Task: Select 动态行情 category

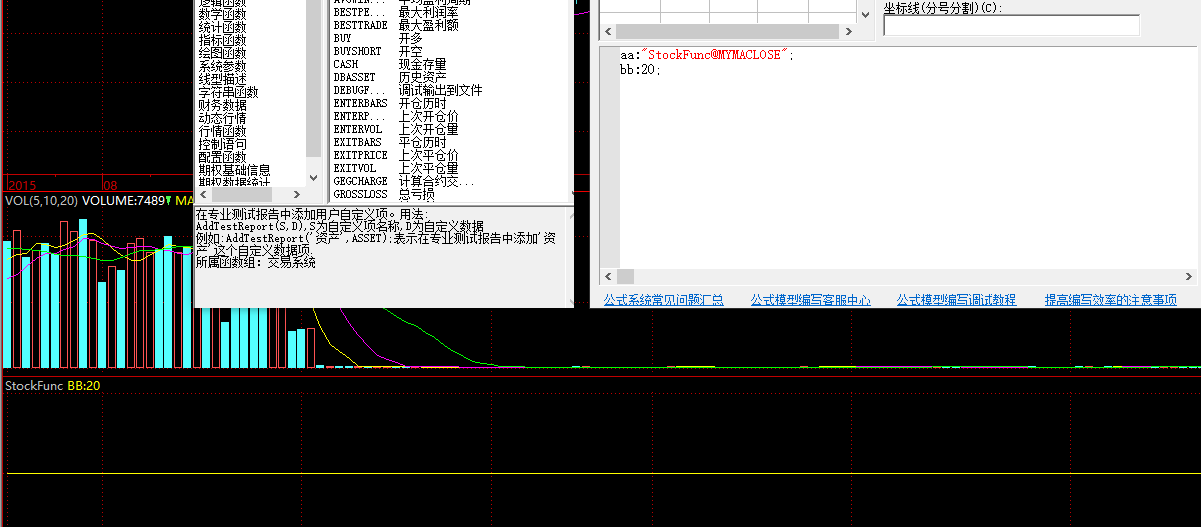Action: click(x=222, y=118)
